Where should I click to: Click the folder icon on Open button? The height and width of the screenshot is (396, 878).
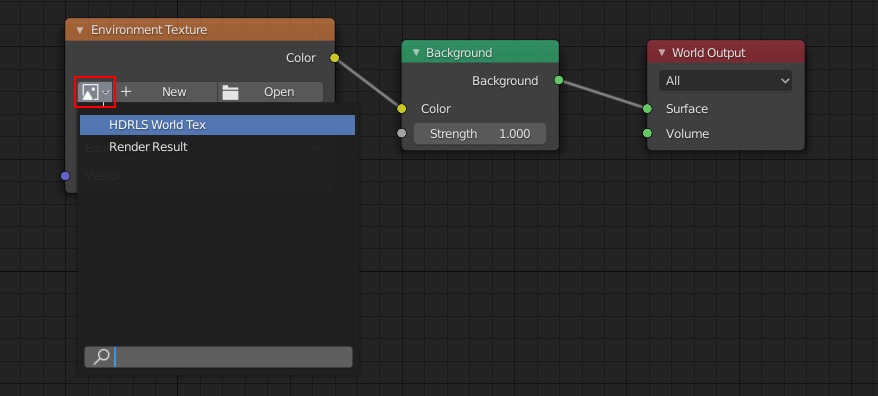230,92
